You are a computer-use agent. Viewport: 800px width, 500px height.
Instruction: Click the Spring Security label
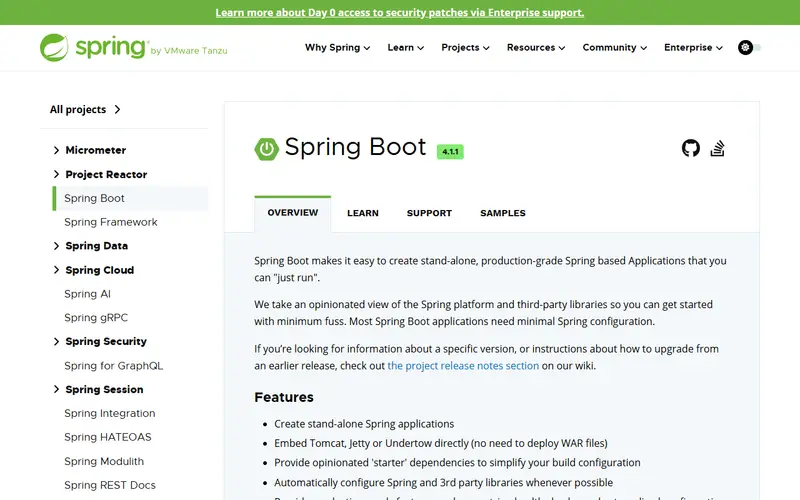point(106,341)
